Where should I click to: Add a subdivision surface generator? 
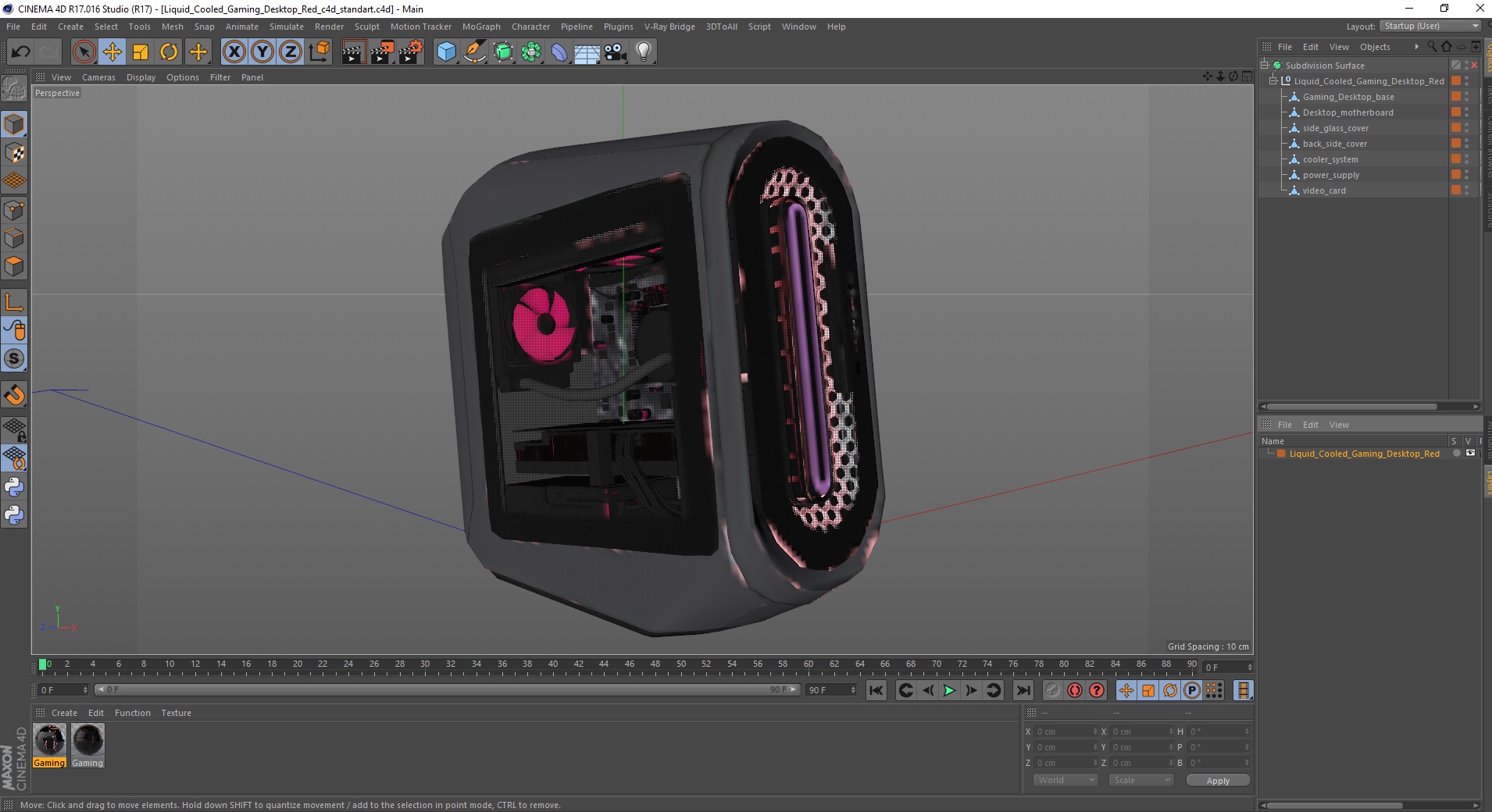pyautogui.click(x=503, y=52)
